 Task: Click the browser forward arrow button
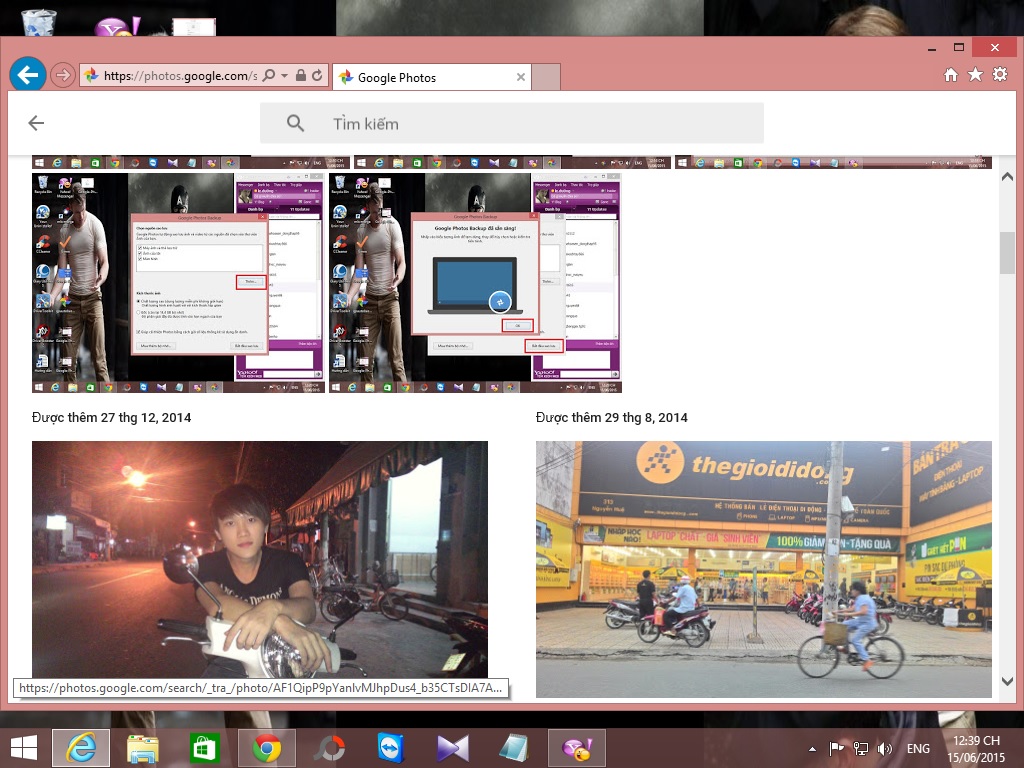(x=63, y=75)
